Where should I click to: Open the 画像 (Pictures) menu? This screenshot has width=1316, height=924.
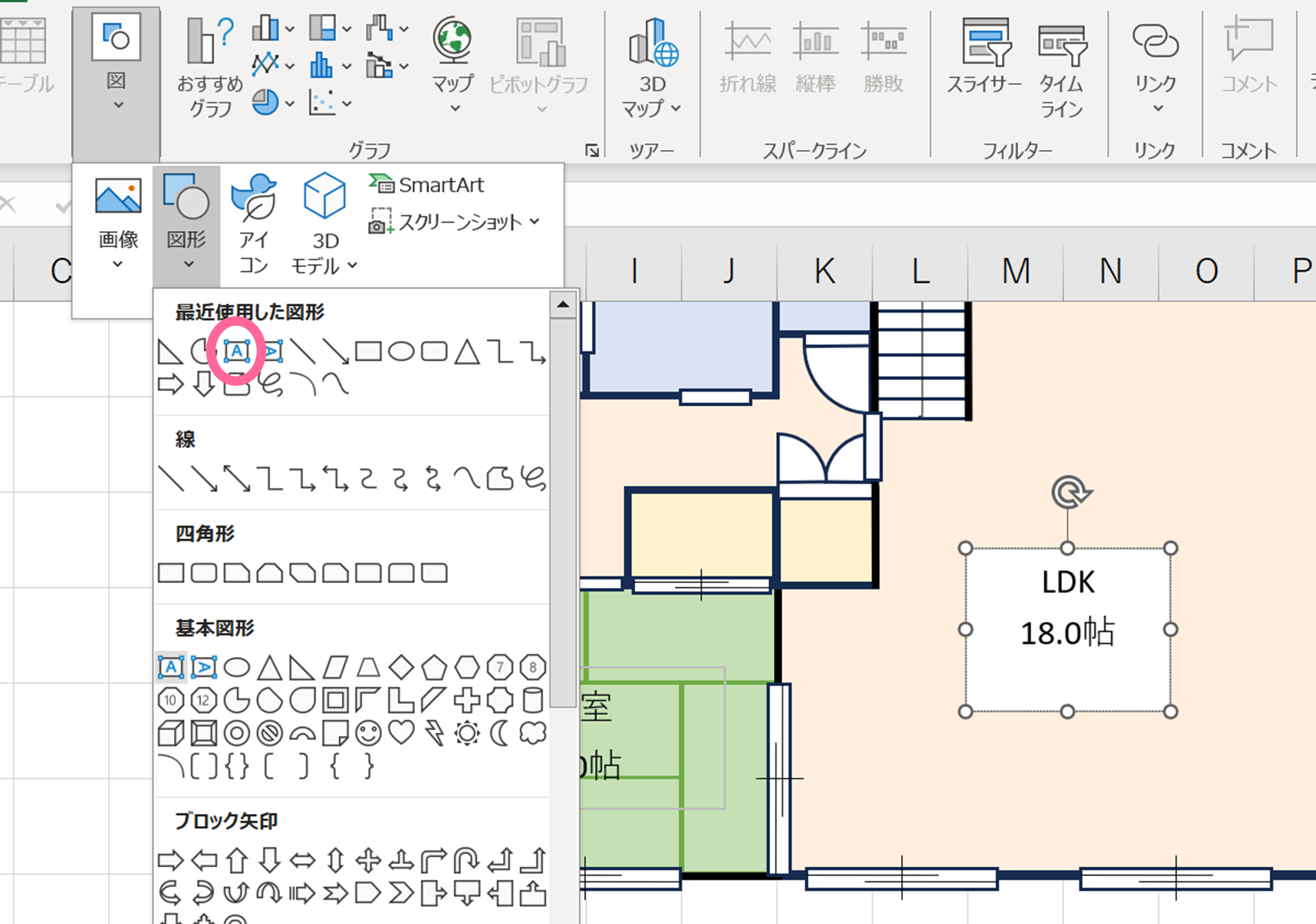(x=118, y=223)
